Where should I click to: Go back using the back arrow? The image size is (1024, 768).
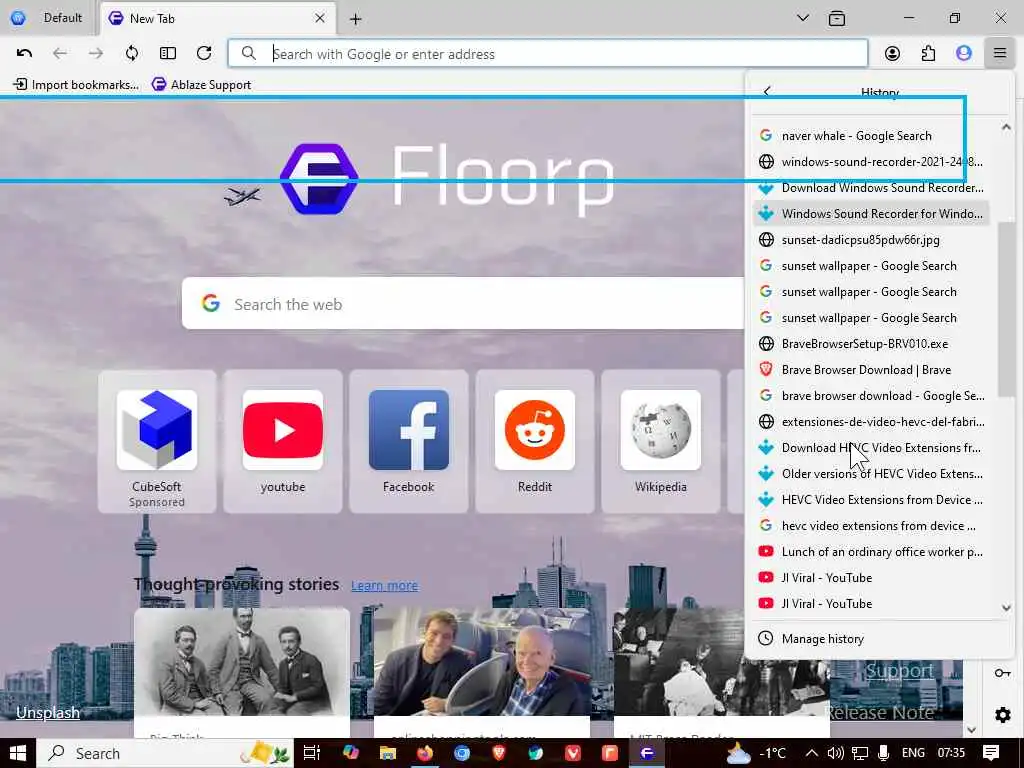pos(60,54)
